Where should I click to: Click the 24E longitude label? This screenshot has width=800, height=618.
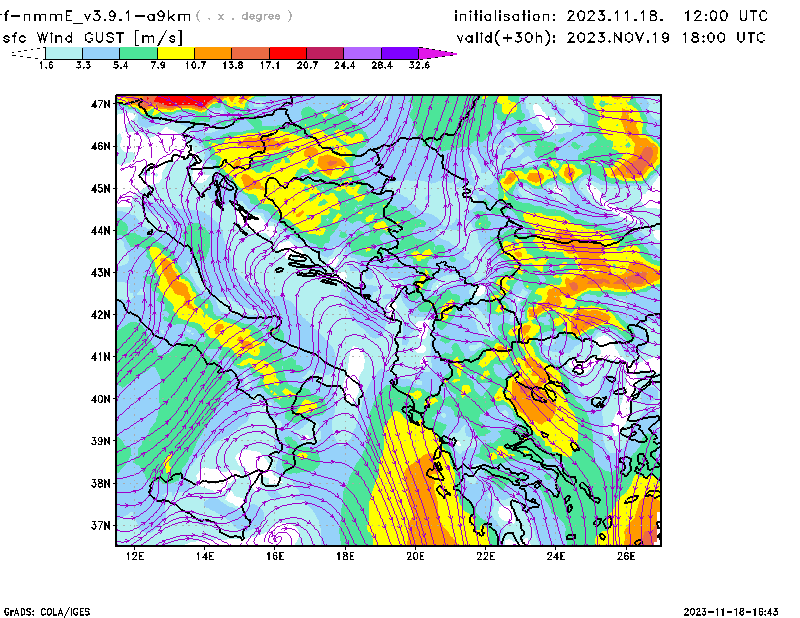pyautogui.click(x=556, y=556)
